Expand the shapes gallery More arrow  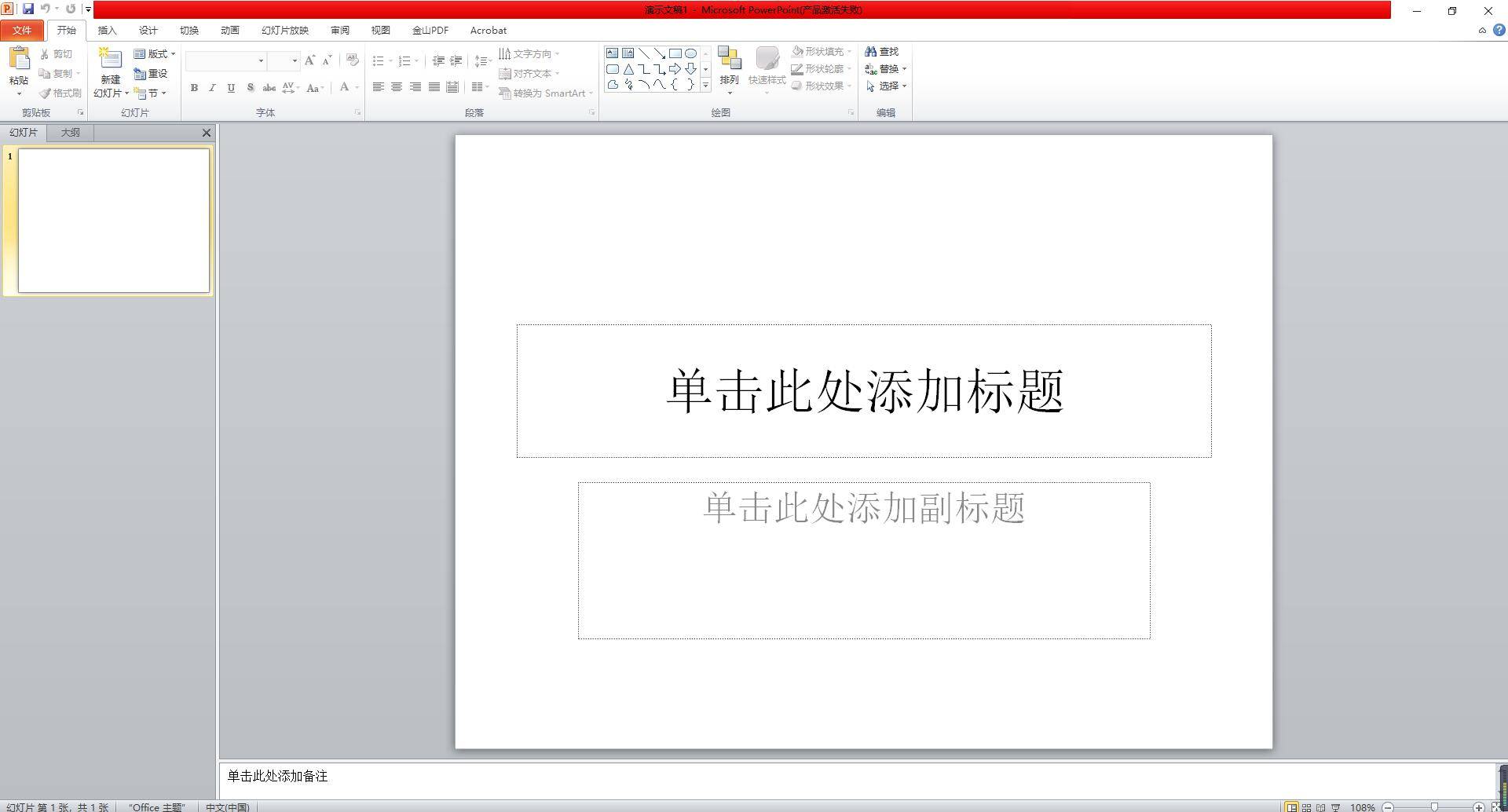click(x=705, y=85)
